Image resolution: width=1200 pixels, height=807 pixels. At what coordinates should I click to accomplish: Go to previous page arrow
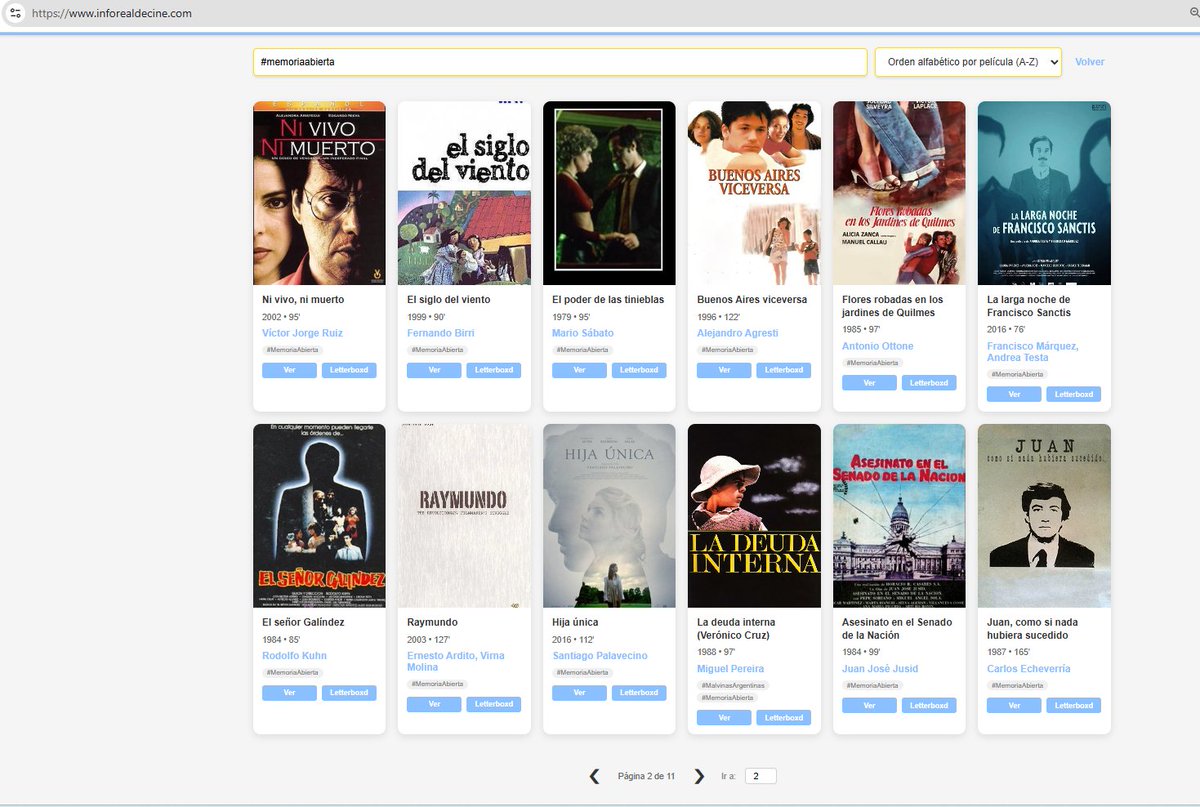(595, 776)
